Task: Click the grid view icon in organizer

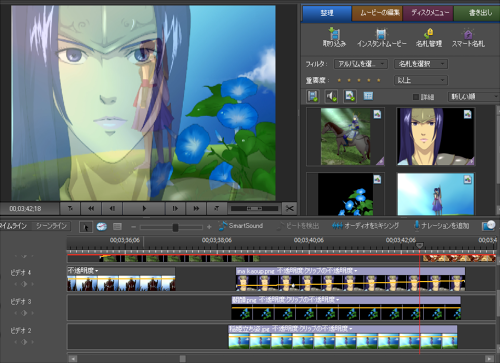Action: pos(368,96)
